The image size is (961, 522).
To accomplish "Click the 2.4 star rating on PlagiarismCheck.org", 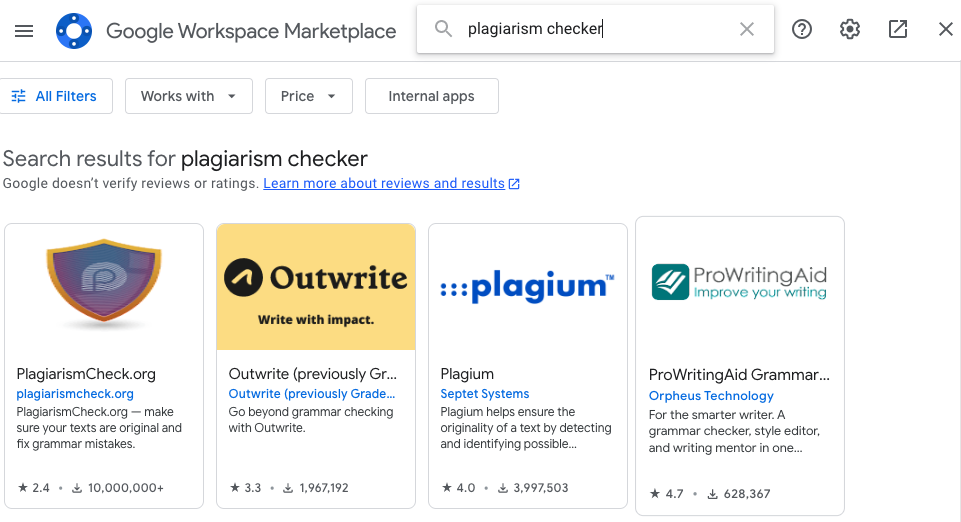I will [x=34, y=488].
